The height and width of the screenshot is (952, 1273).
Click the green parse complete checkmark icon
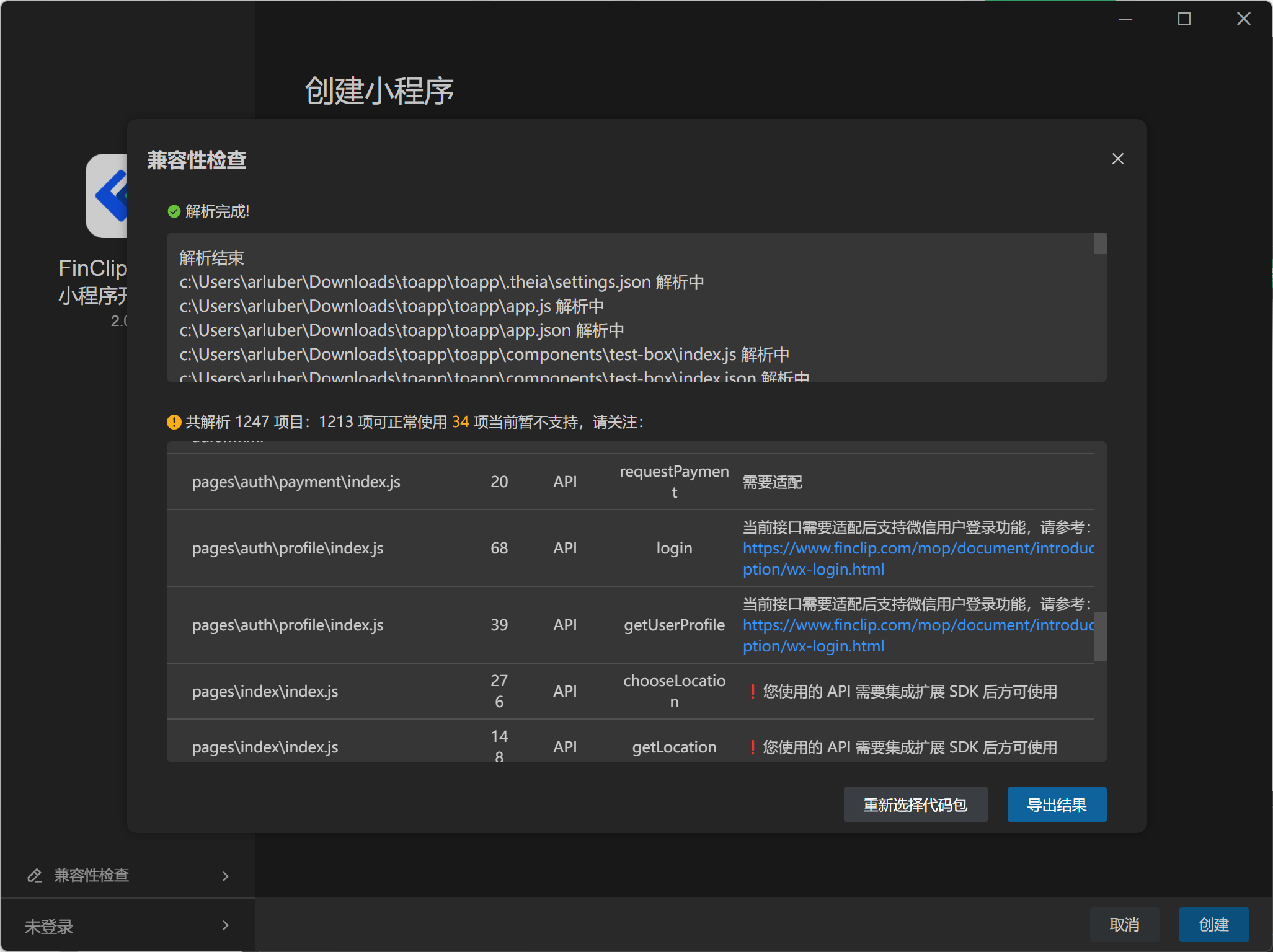point(174,212)
